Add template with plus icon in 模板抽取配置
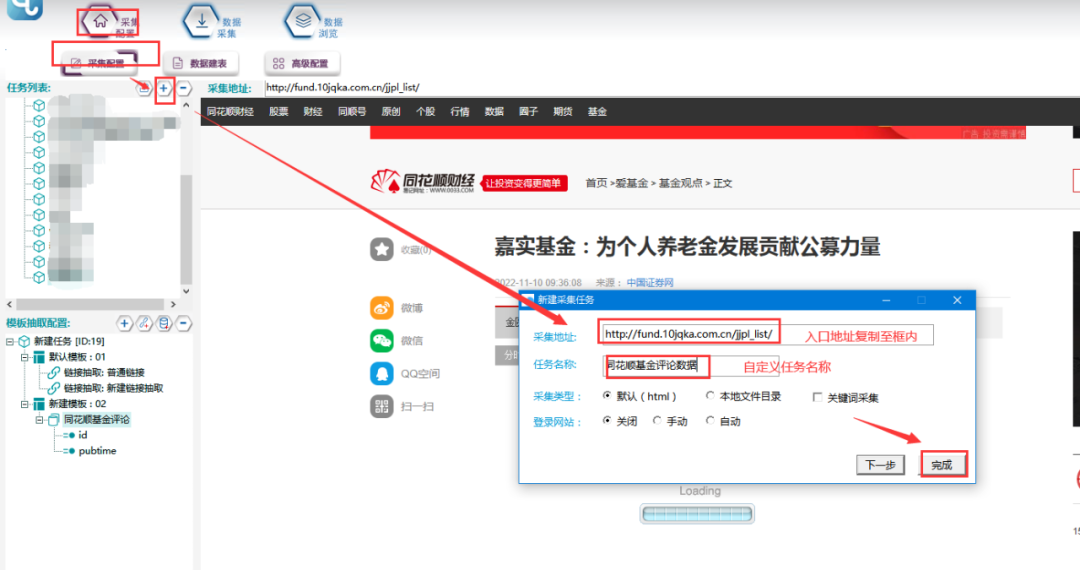Screen dimensions: 1080x570 124,324
